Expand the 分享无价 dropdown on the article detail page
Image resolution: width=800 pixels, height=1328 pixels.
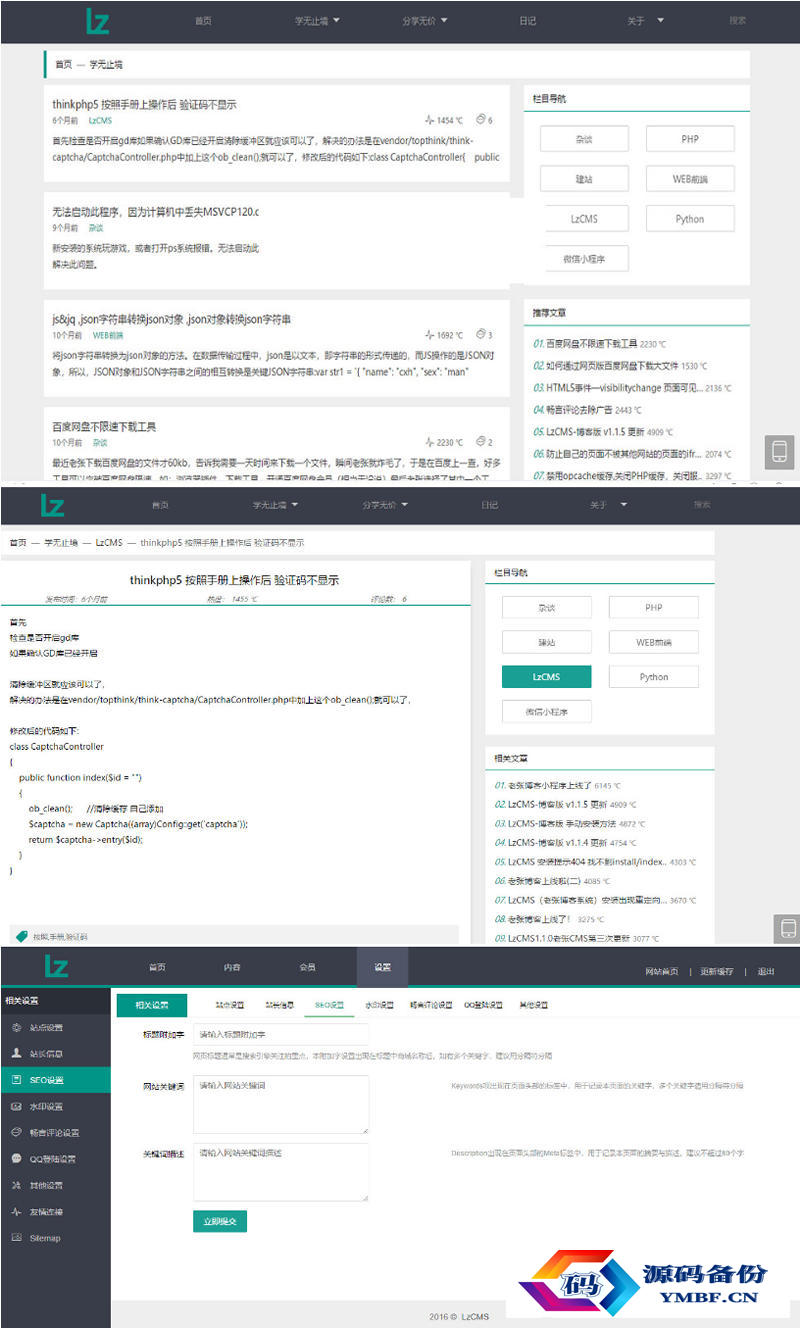405,505
